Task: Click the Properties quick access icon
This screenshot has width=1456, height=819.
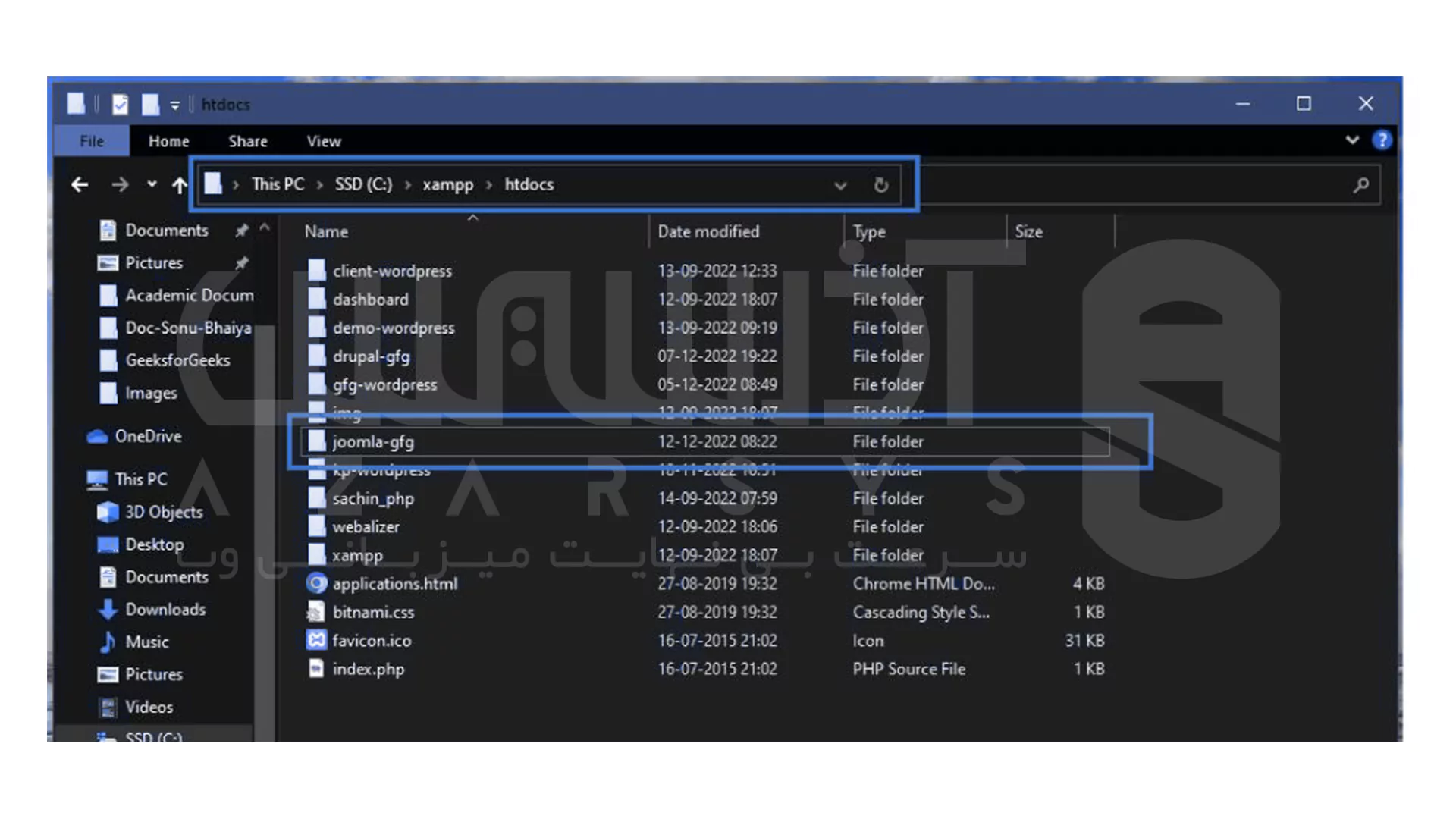Action: [x=120, y=105]
